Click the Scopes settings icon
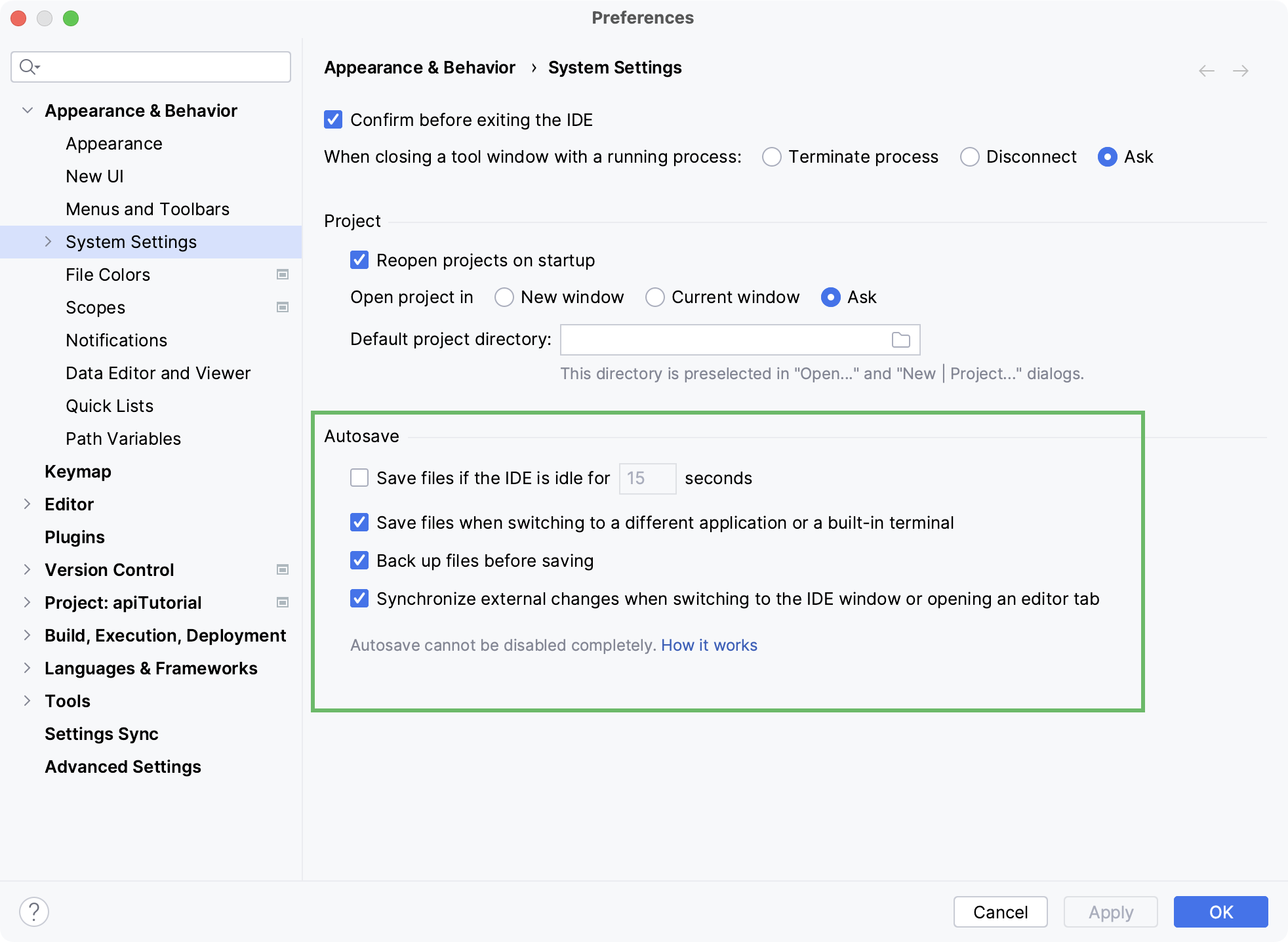 click(283, 308)
